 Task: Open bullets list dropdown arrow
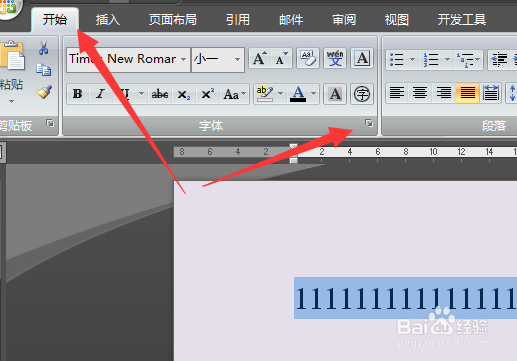click(x=412, y=59)
